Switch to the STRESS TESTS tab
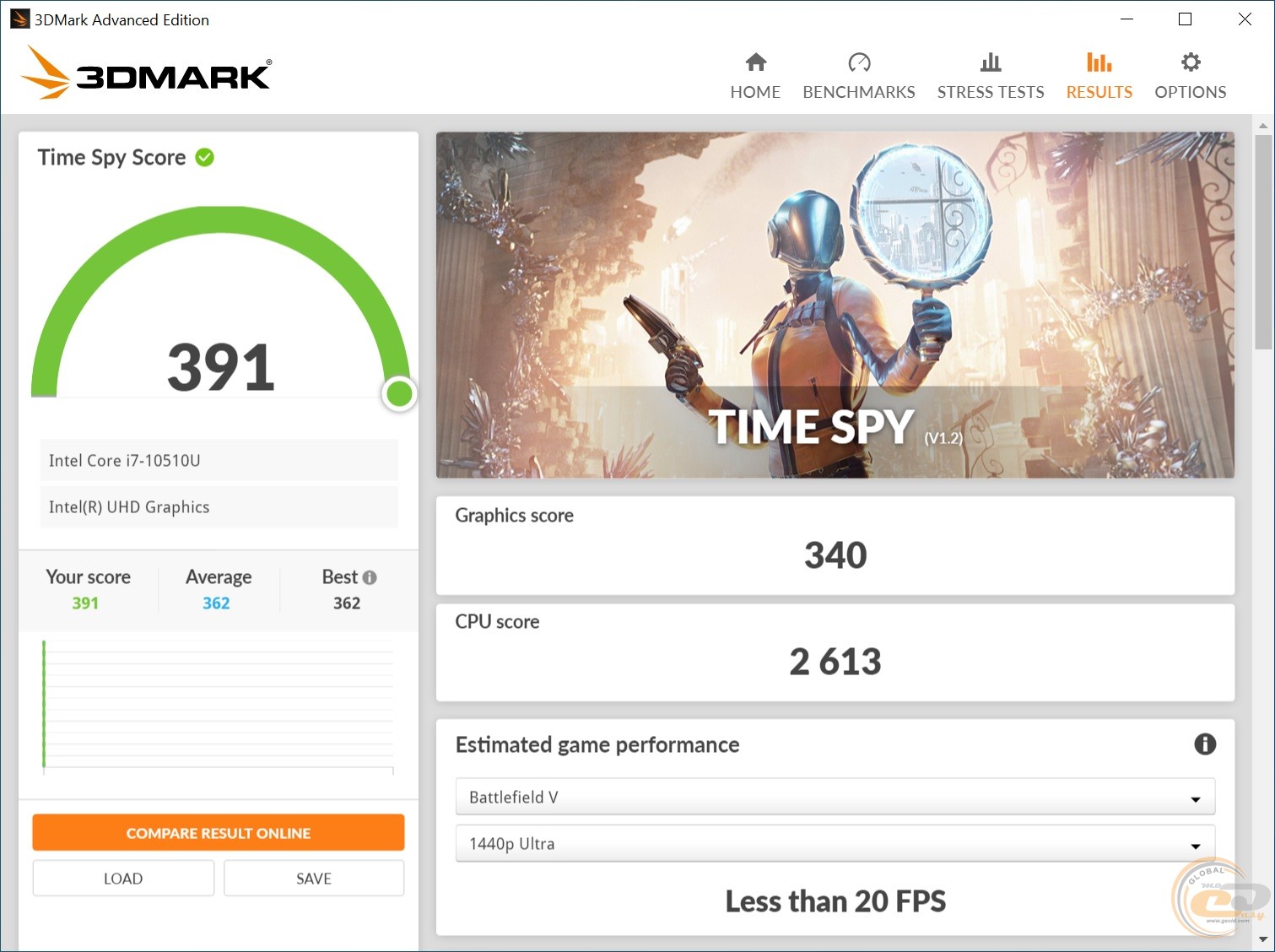Viewport: 1275px width, 952px height. tap(990, 92)
